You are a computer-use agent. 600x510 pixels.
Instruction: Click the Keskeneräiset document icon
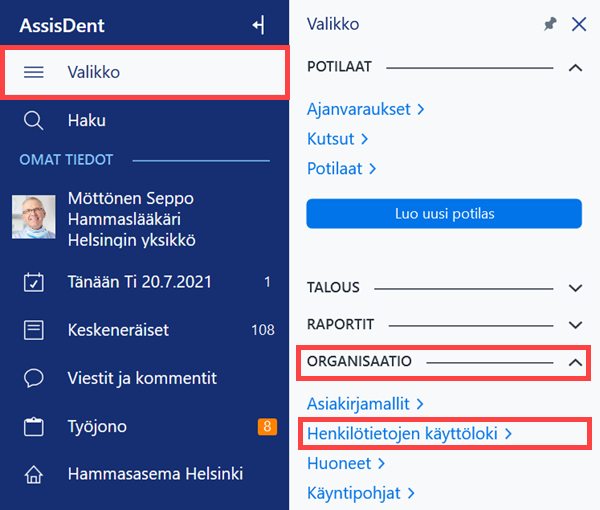click(x=34, y=330)
